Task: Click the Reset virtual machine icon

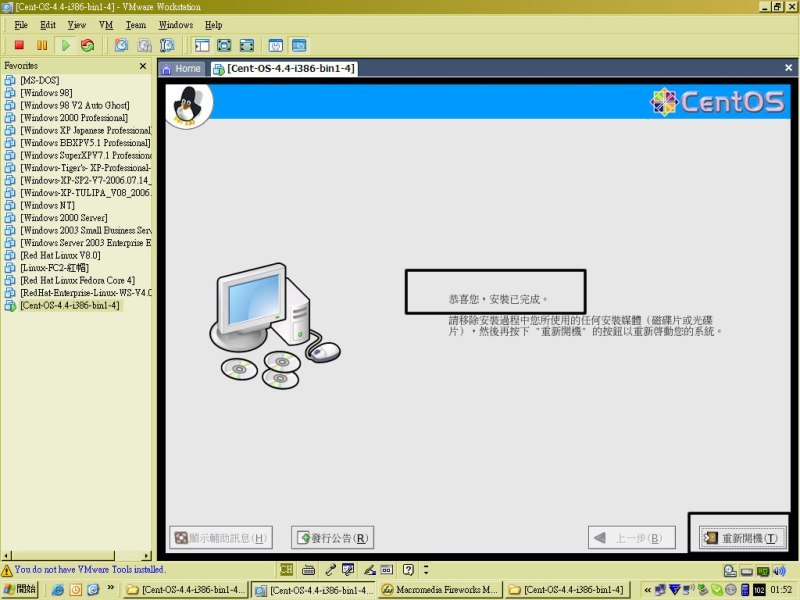Action: (x=87, y=45)
